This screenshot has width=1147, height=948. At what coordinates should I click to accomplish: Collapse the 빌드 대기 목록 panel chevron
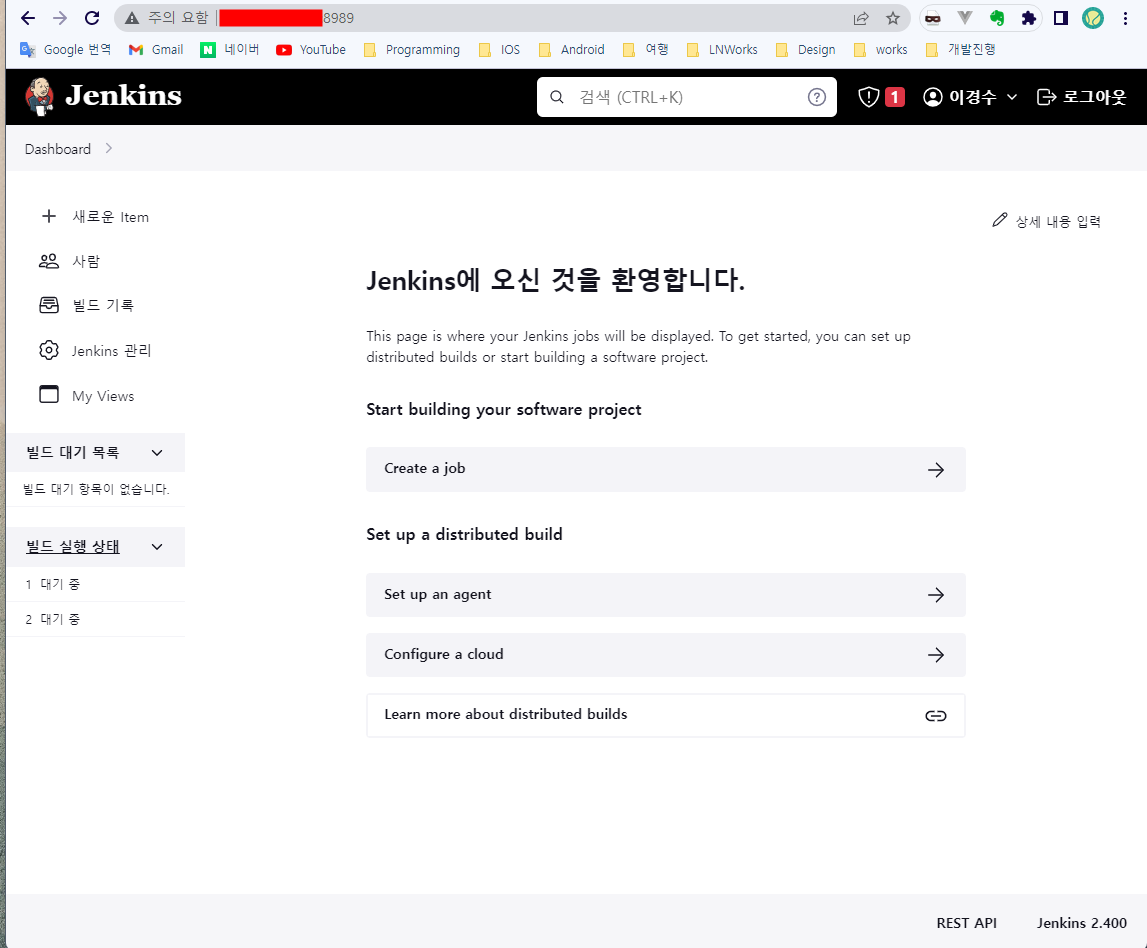pos(157,453)
